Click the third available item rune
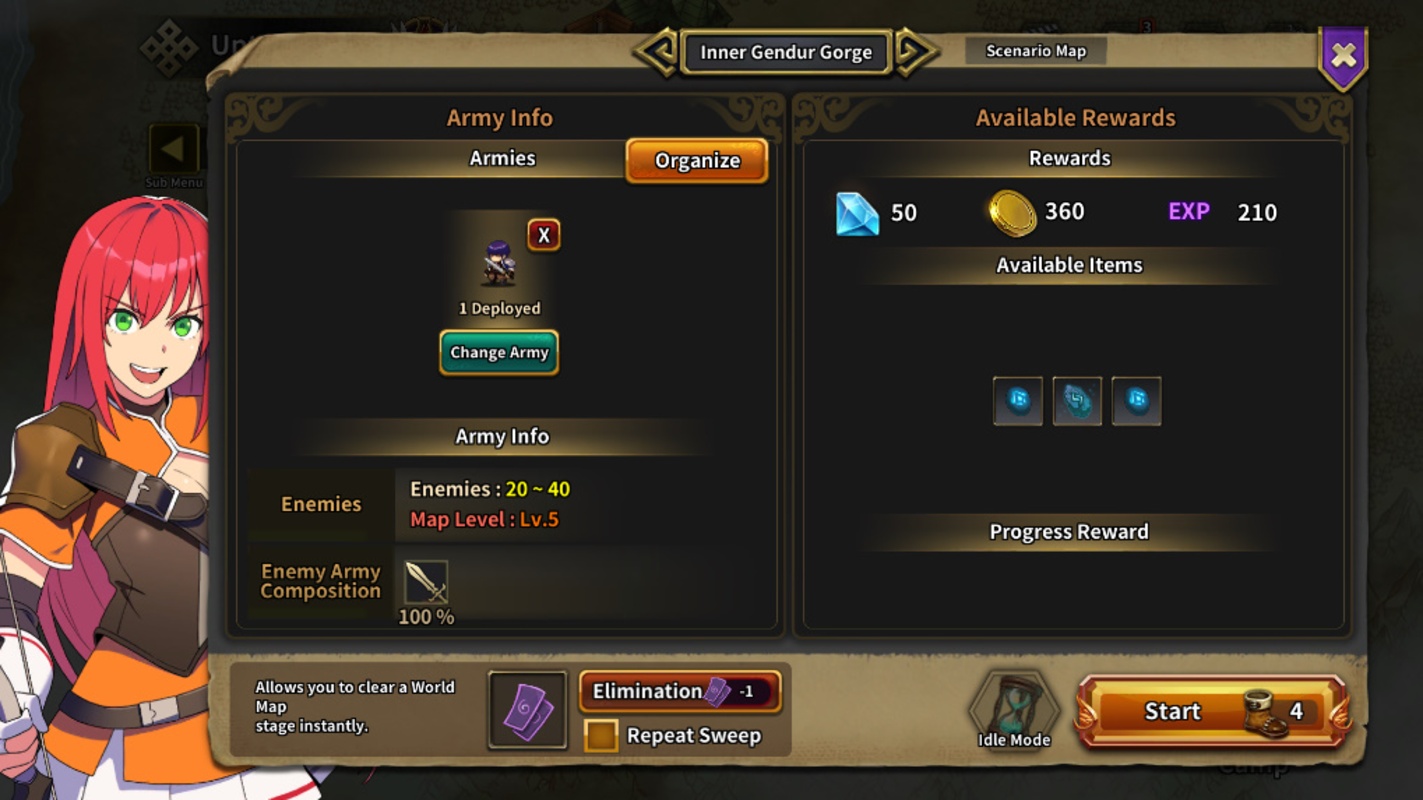 coord(1136,401)
